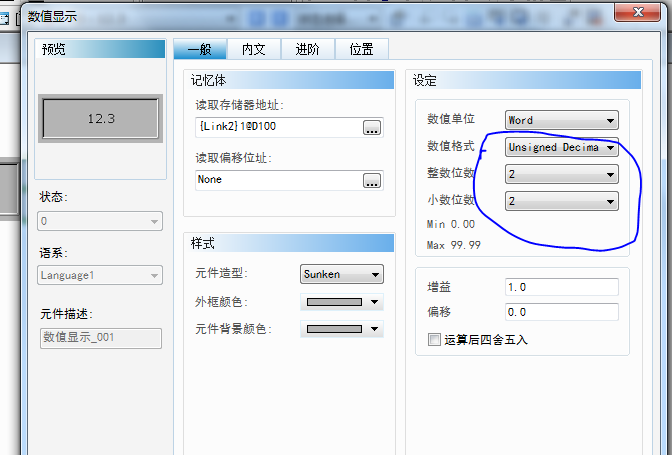
Task: Enable the 运算后四舍五入 checkbox
Action: pos(434,340)
